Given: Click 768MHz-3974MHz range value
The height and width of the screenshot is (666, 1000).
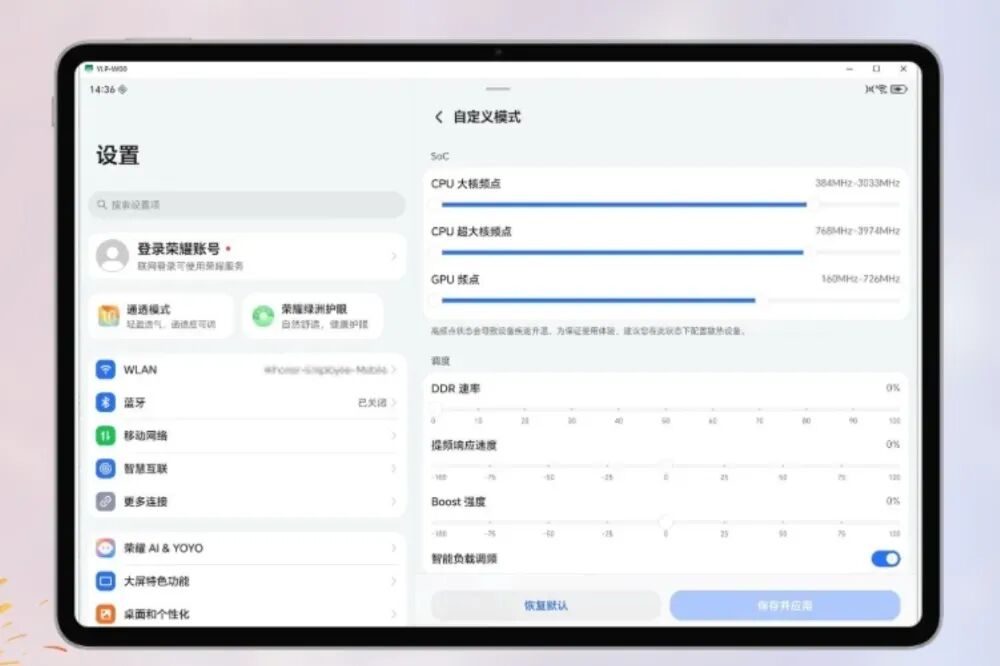Looking at the screenshot, I should 857,231.
